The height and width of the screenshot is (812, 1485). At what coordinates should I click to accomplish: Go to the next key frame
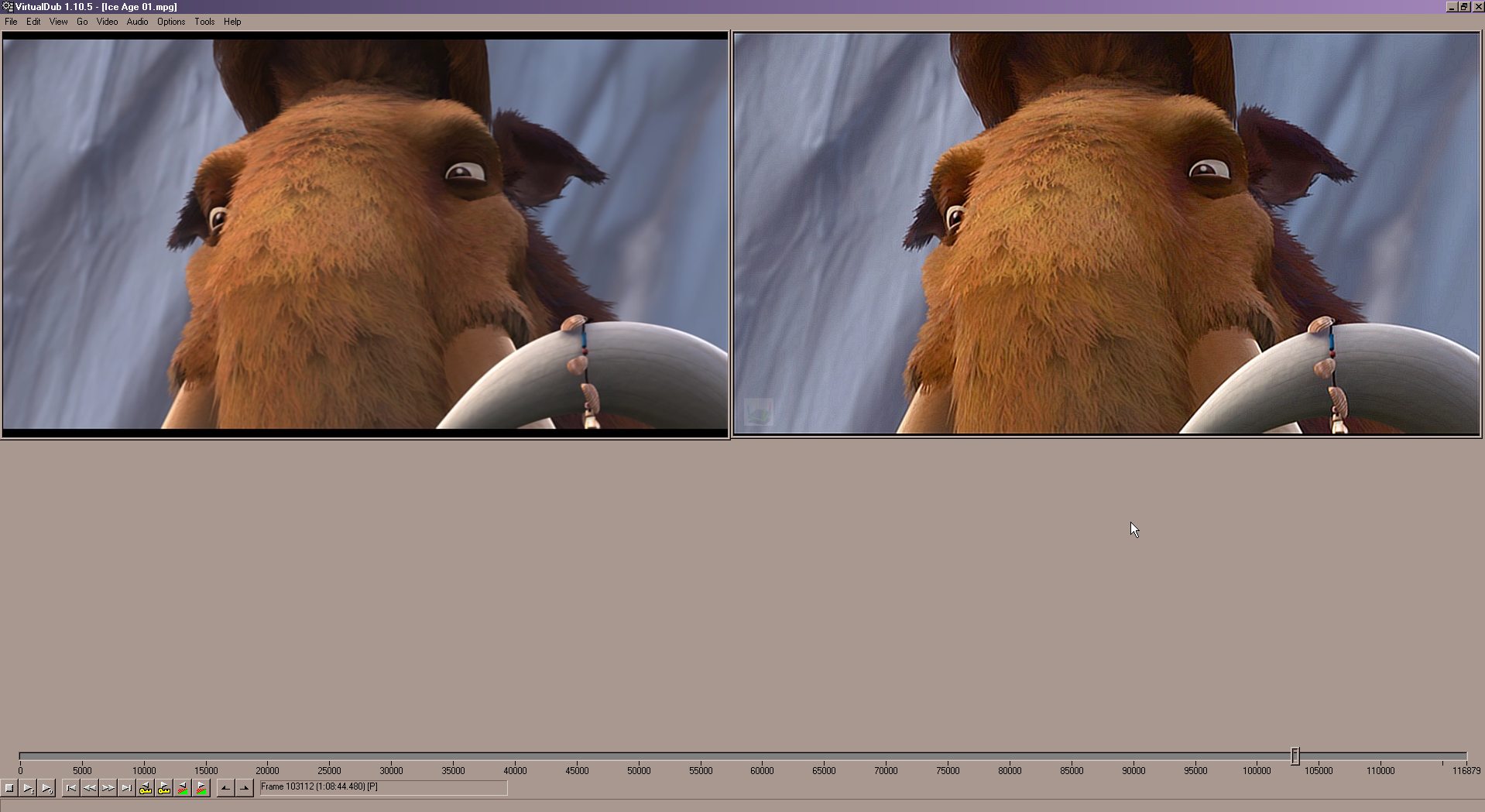[164, 788]
